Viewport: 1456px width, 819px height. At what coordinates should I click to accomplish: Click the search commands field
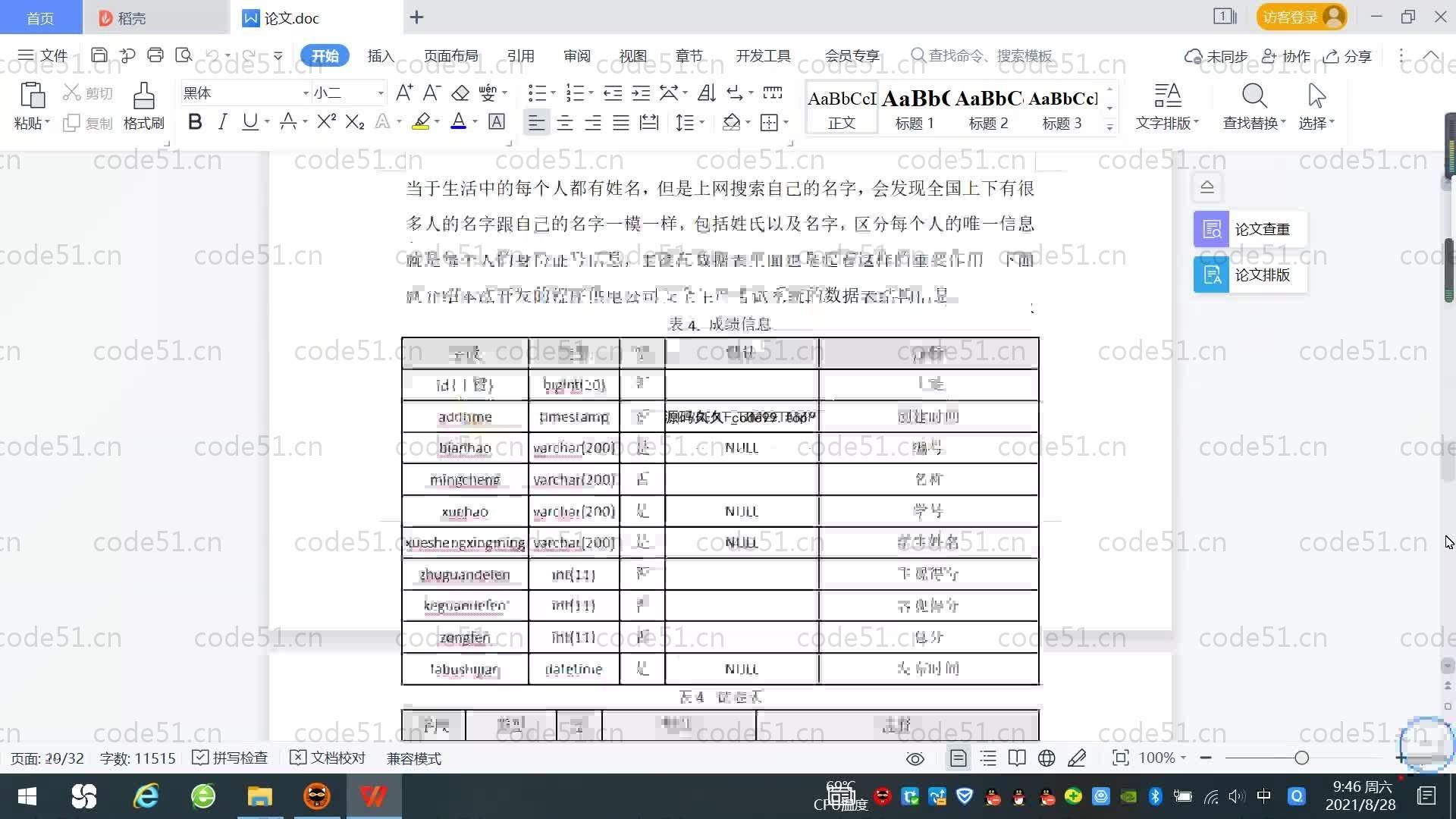click(x=983, y=55)
